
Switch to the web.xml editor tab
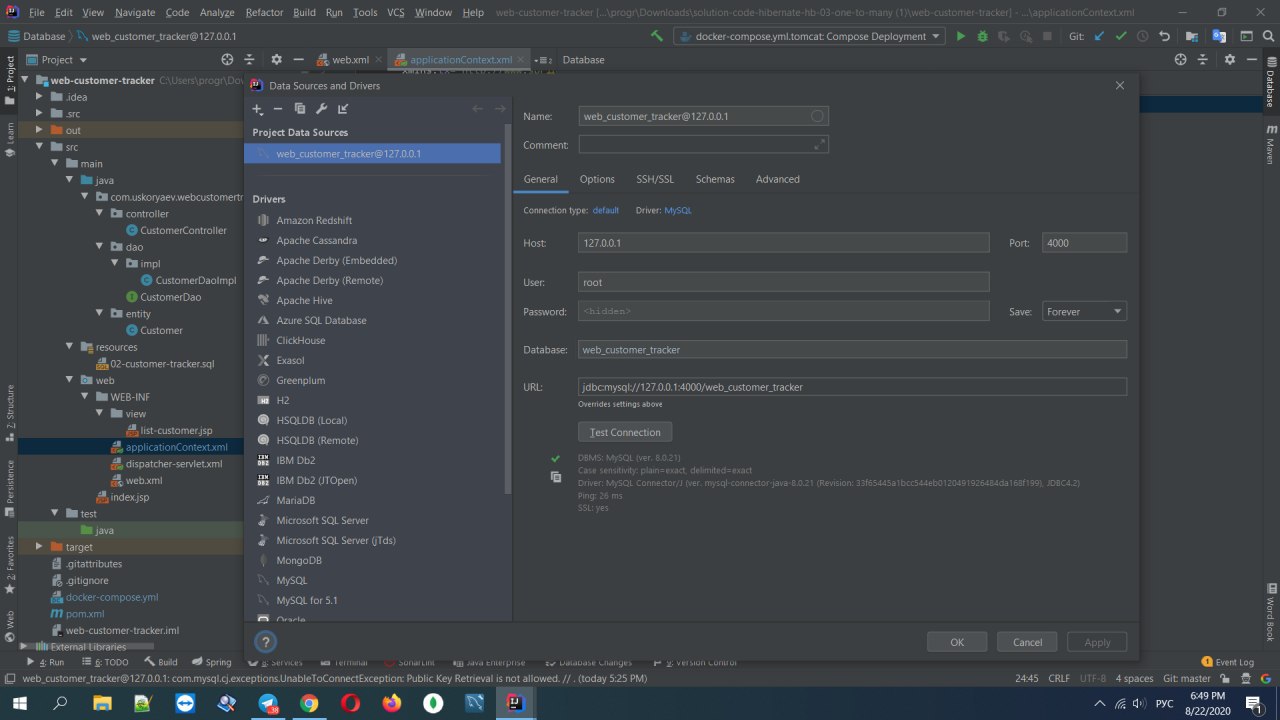click(x=349, y=60)
